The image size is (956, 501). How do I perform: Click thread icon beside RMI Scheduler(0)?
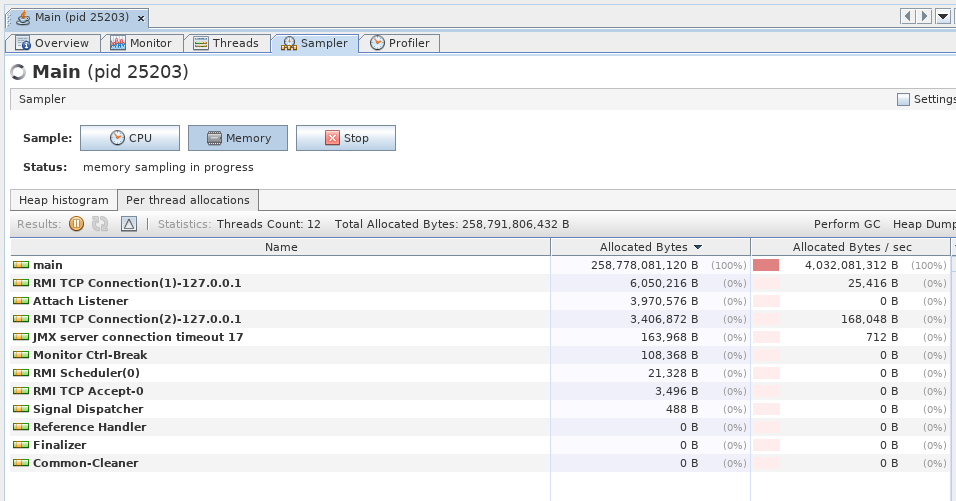coord(21,372)
